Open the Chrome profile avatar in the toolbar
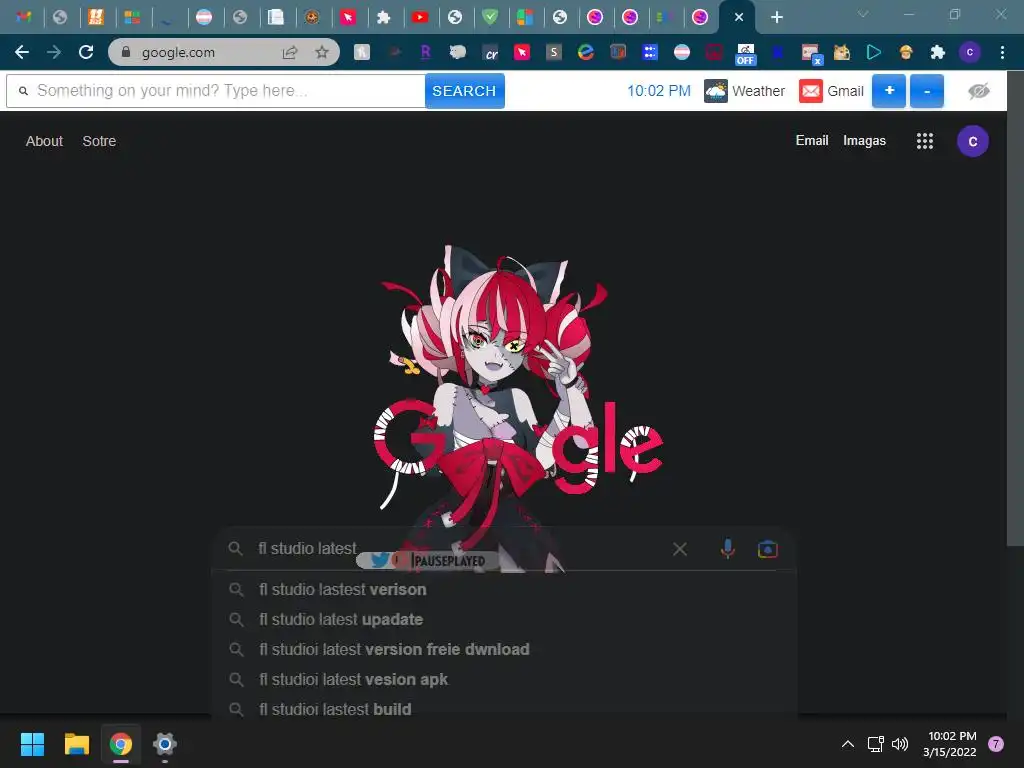This screenshot has width=1024, height=768. [x=970, y=52]
